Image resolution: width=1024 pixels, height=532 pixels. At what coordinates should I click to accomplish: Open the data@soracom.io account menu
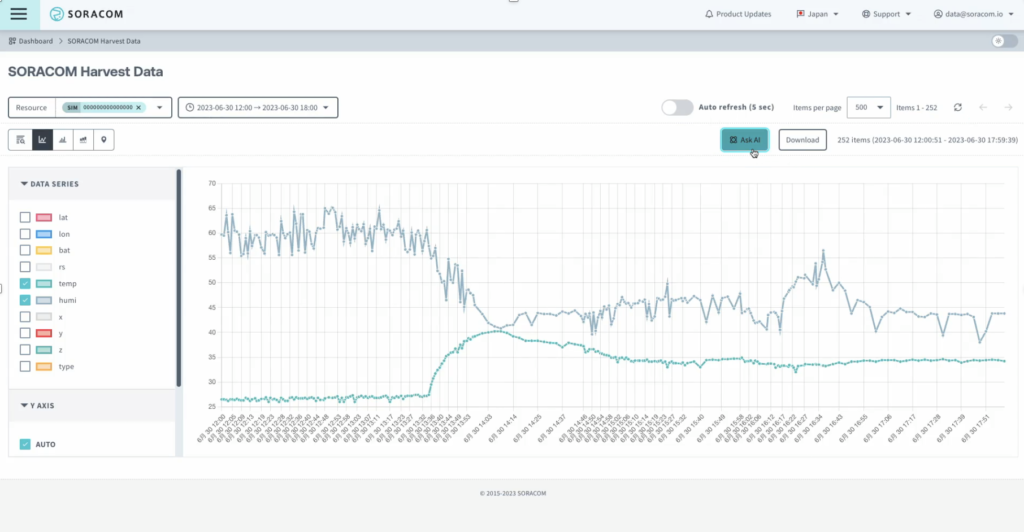click(x=973, y=14)
